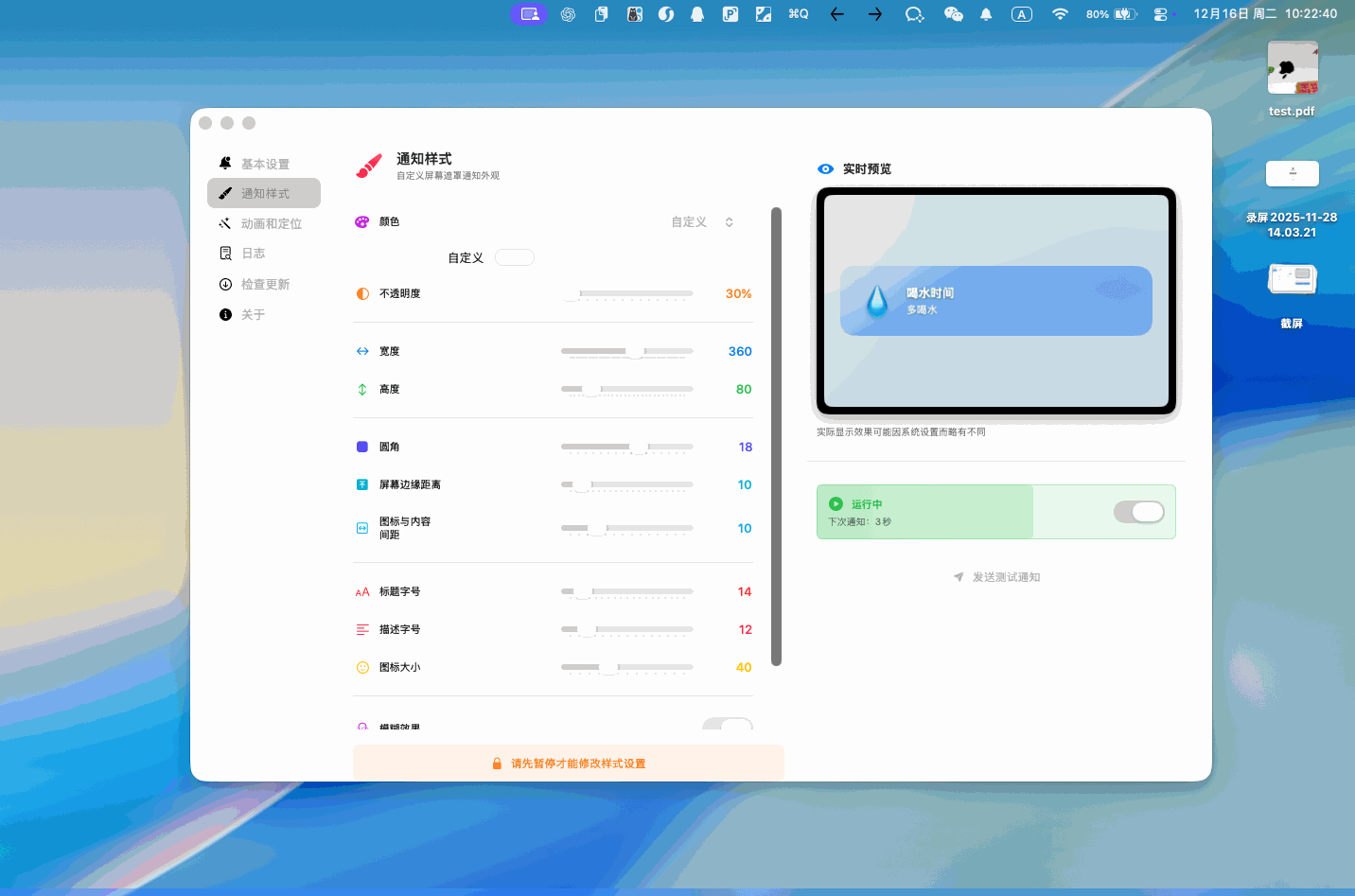Open 基本设置 in the sidebar
The image size is (1355, 896).
(264, 164)
